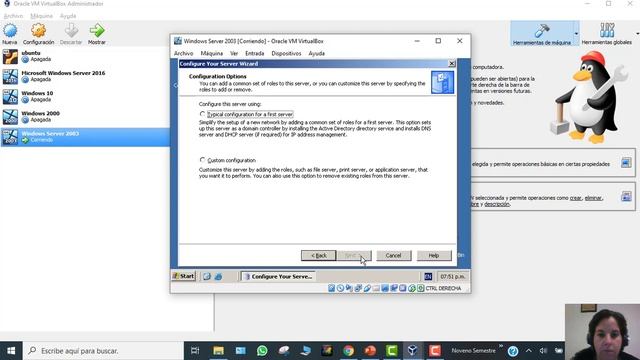Click keyboard capture indicator beside CTRL DERECHA
640x360 pixels.
(421, 288)
